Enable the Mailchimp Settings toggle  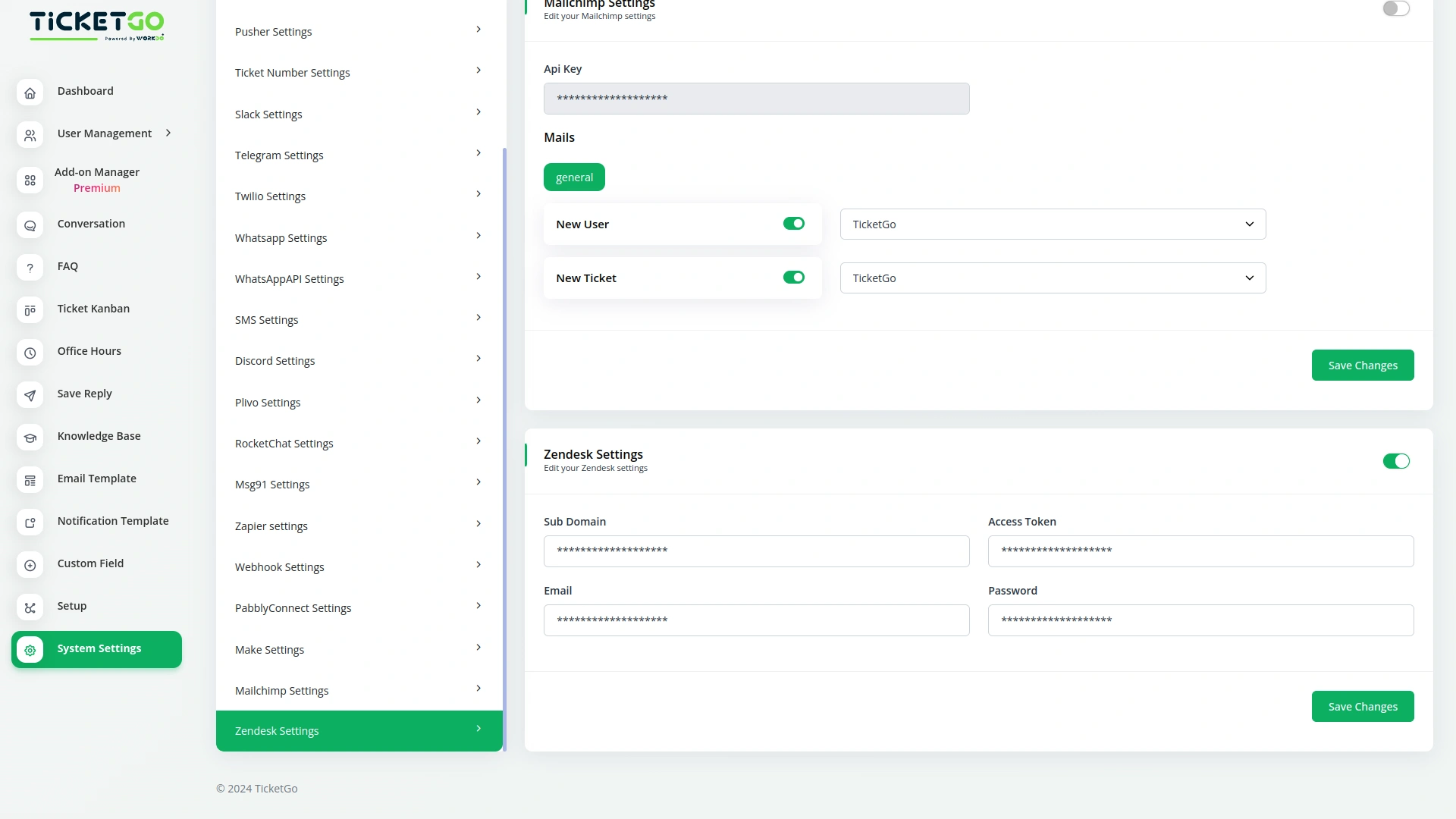(1396, 8)
